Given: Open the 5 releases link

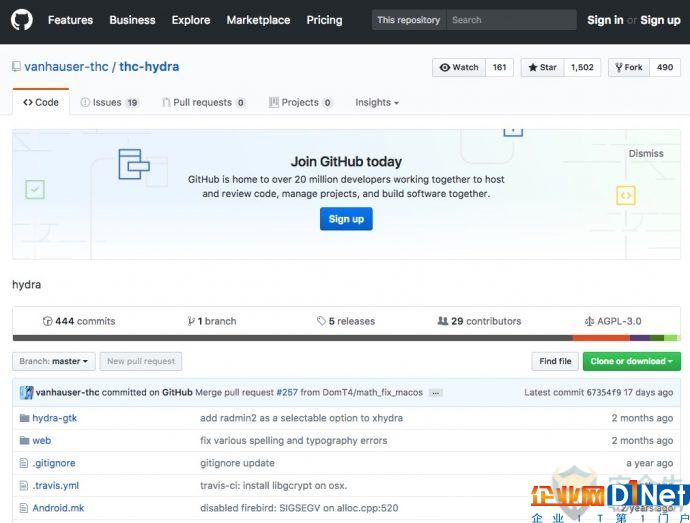Looking at the screenshot, I should 346,321.
